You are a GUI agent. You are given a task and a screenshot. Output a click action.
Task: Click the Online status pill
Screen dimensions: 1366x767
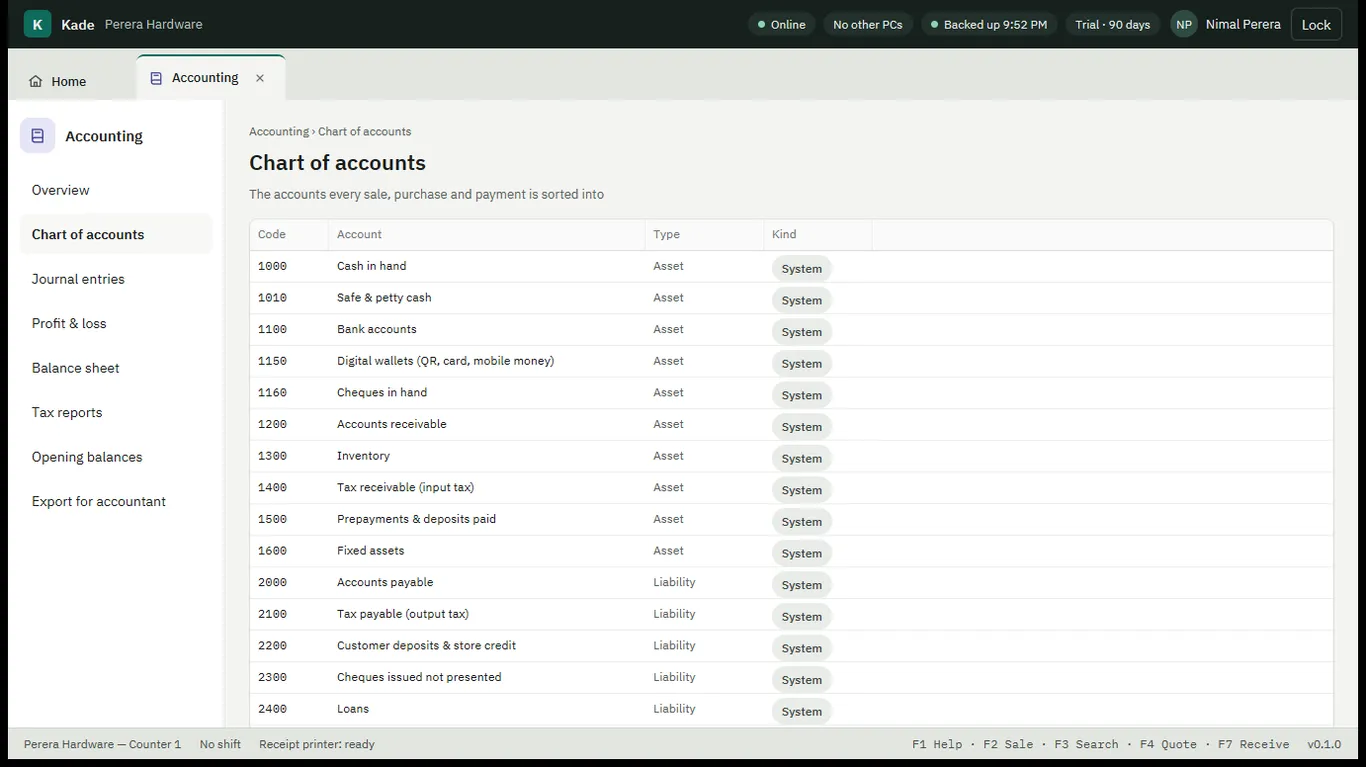pyautogui.click(x=781, y=24)
